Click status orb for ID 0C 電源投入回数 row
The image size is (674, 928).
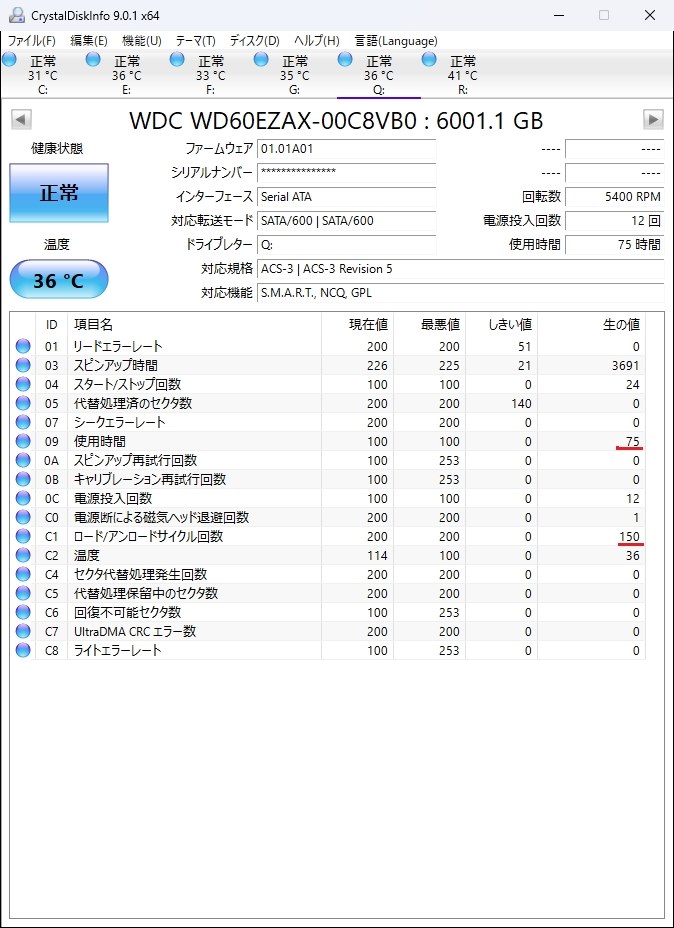[23, 498]
